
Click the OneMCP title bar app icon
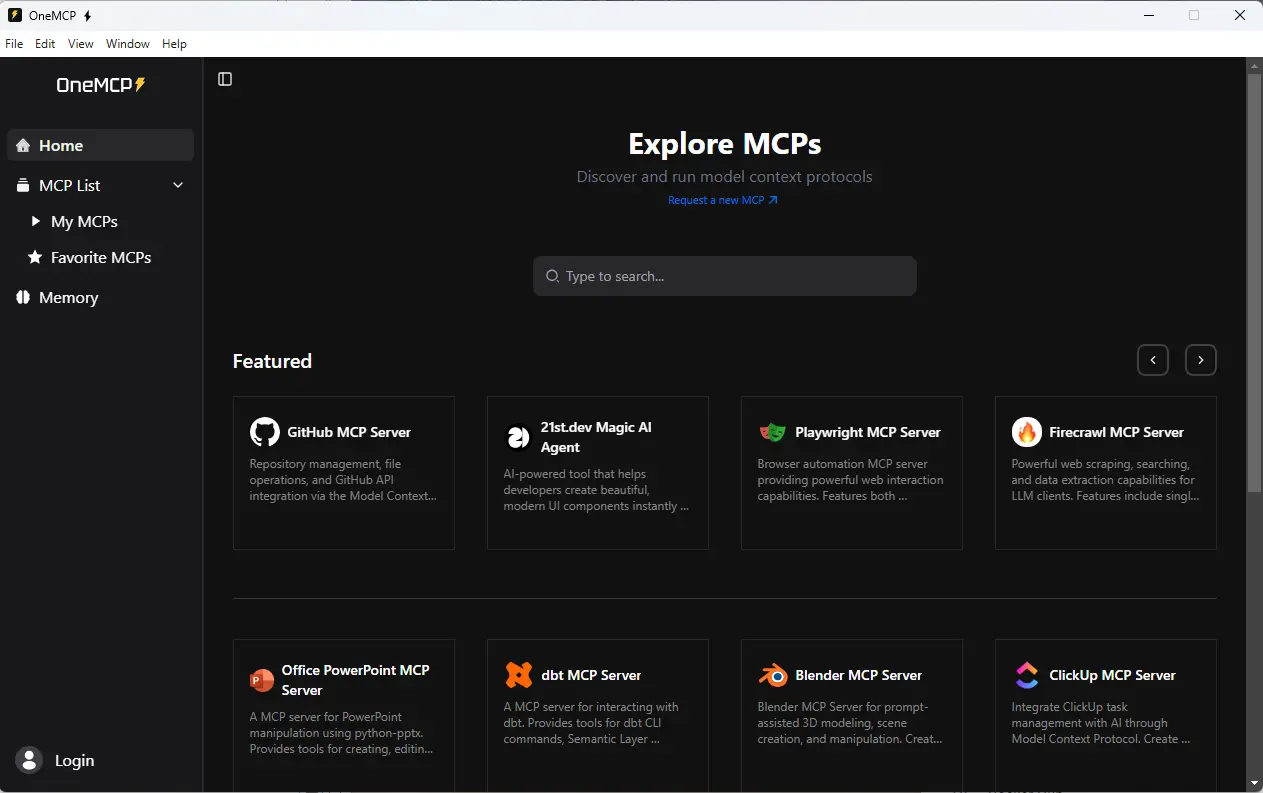coord(15,15)
